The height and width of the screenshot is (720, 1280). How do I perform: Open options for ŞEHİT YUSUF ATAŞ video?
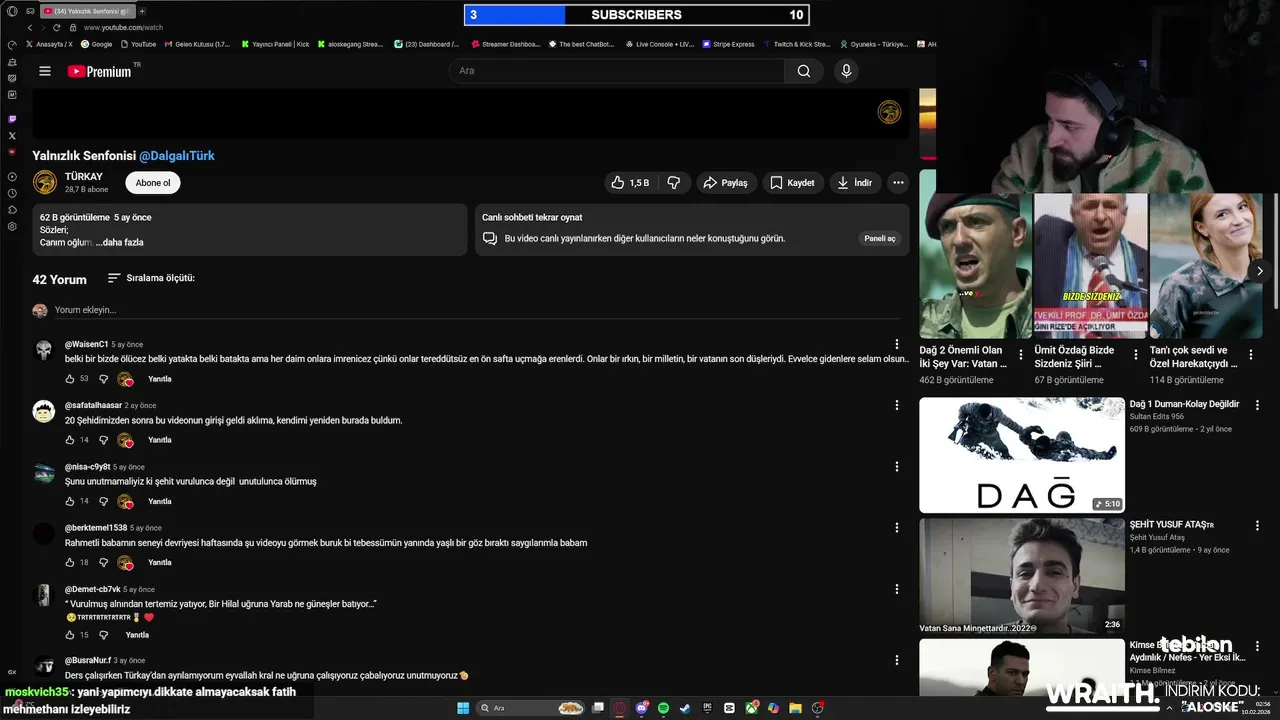(1259, 527)
